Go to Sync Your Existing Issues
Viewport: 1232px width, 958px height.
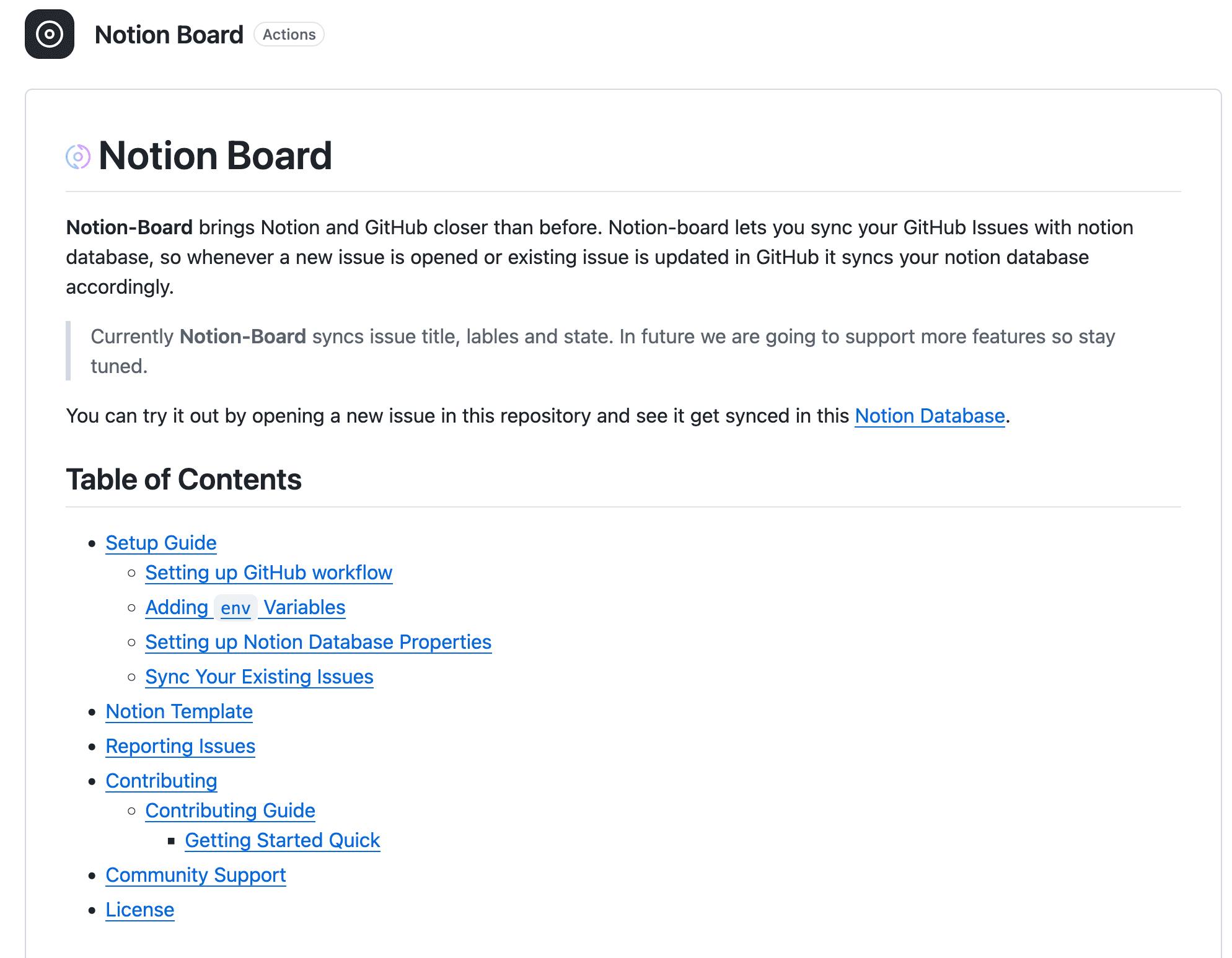coord(258,677)
